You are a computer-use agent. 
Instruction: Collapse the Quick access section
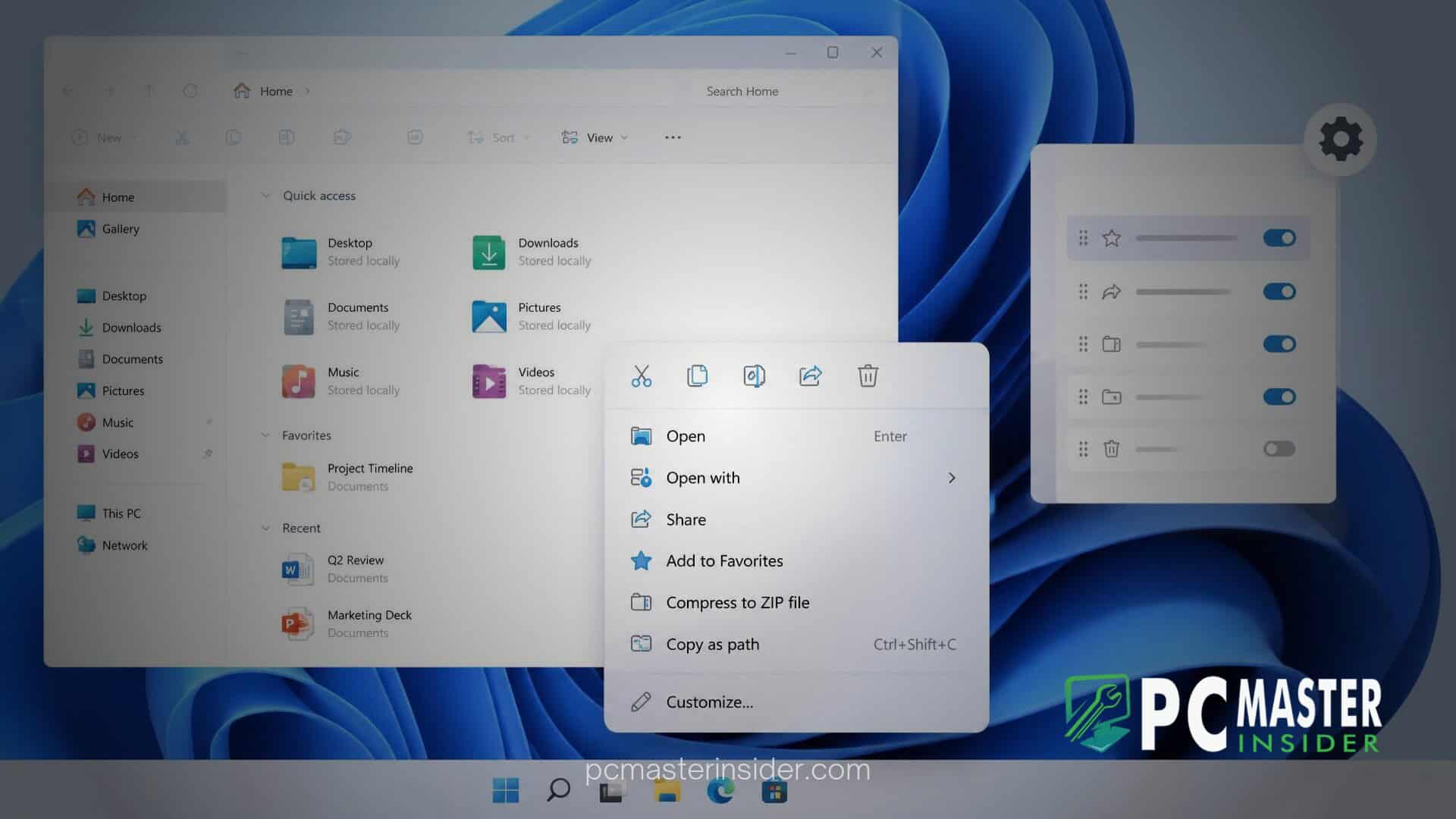pos(265,196)
